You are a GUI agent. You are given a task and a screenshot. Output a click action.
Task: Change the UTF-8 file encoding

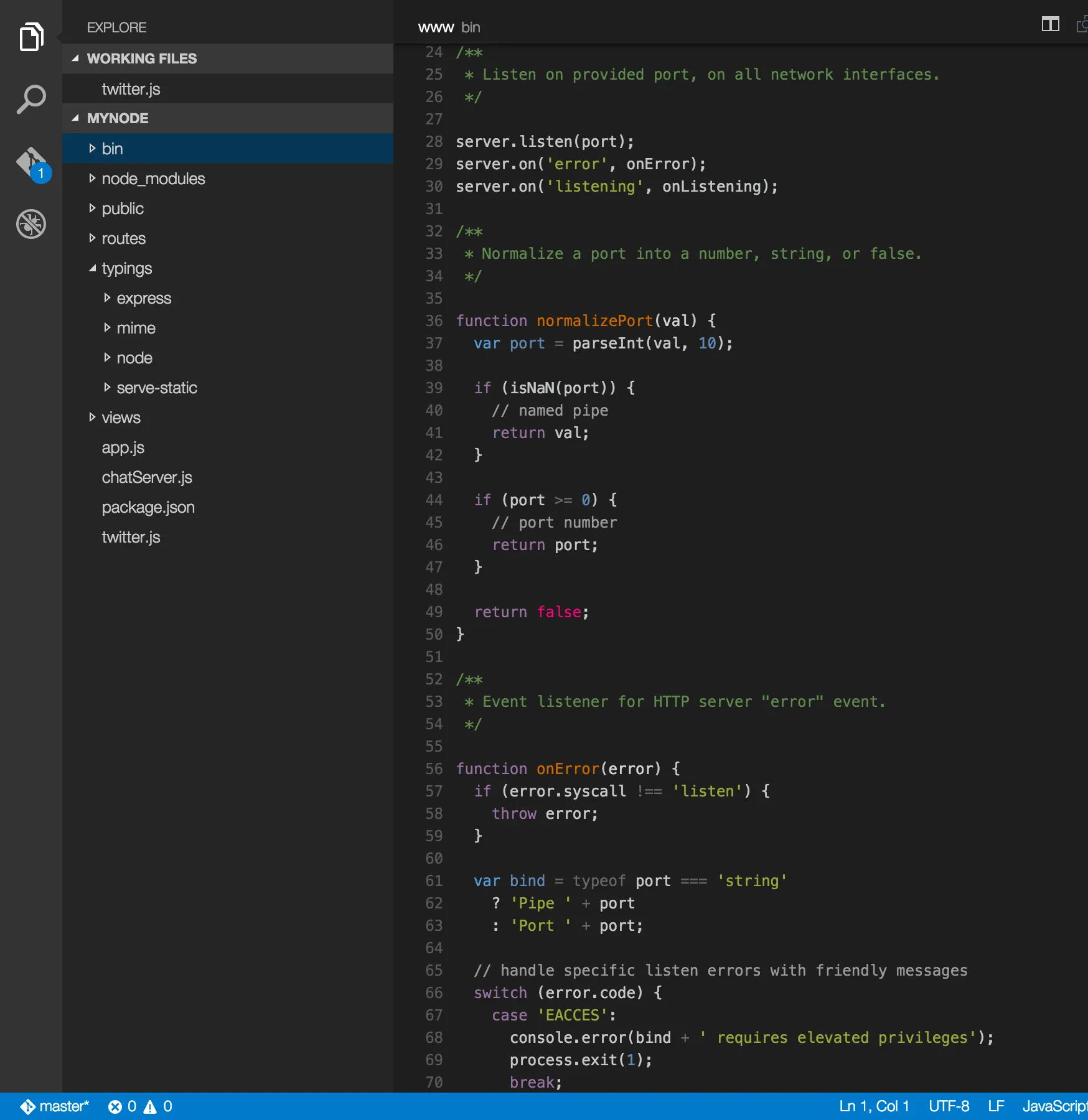tap(949, 1106)
